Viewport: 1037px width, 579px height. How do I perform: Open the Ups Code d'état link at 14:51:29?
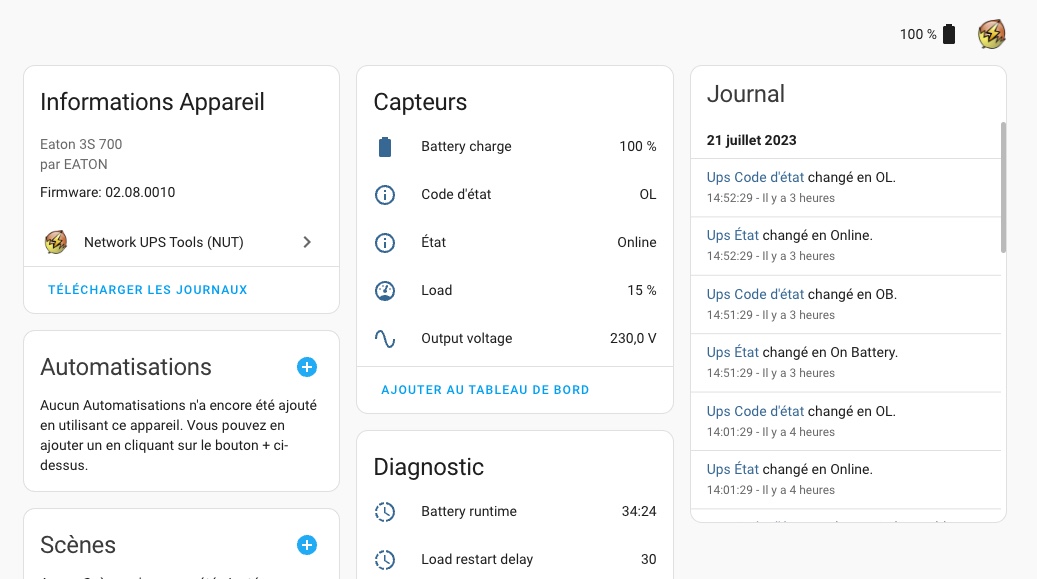(x=755, y=294)
